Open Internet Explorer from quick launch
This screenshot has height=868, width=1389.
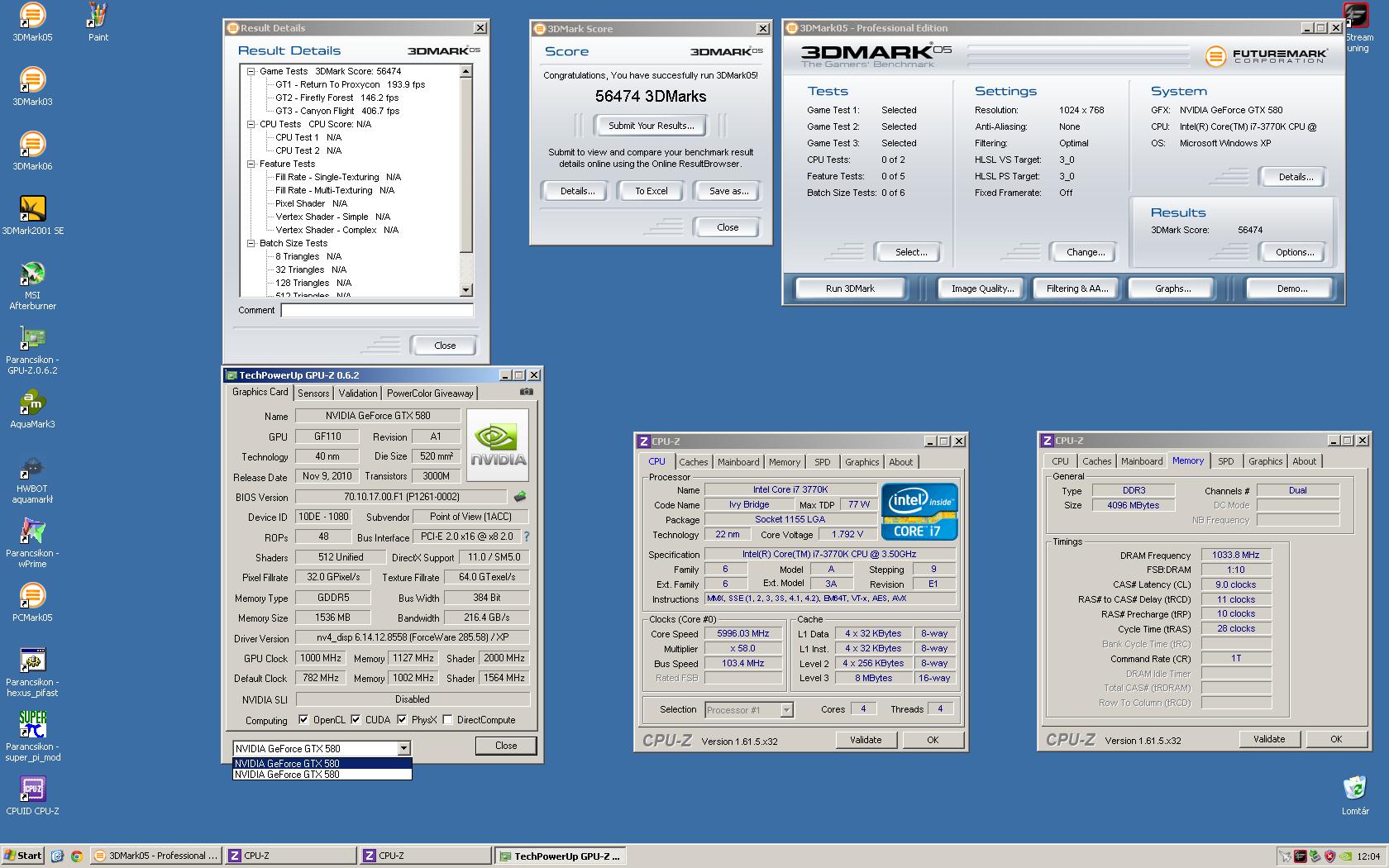[x=56, y=856]
